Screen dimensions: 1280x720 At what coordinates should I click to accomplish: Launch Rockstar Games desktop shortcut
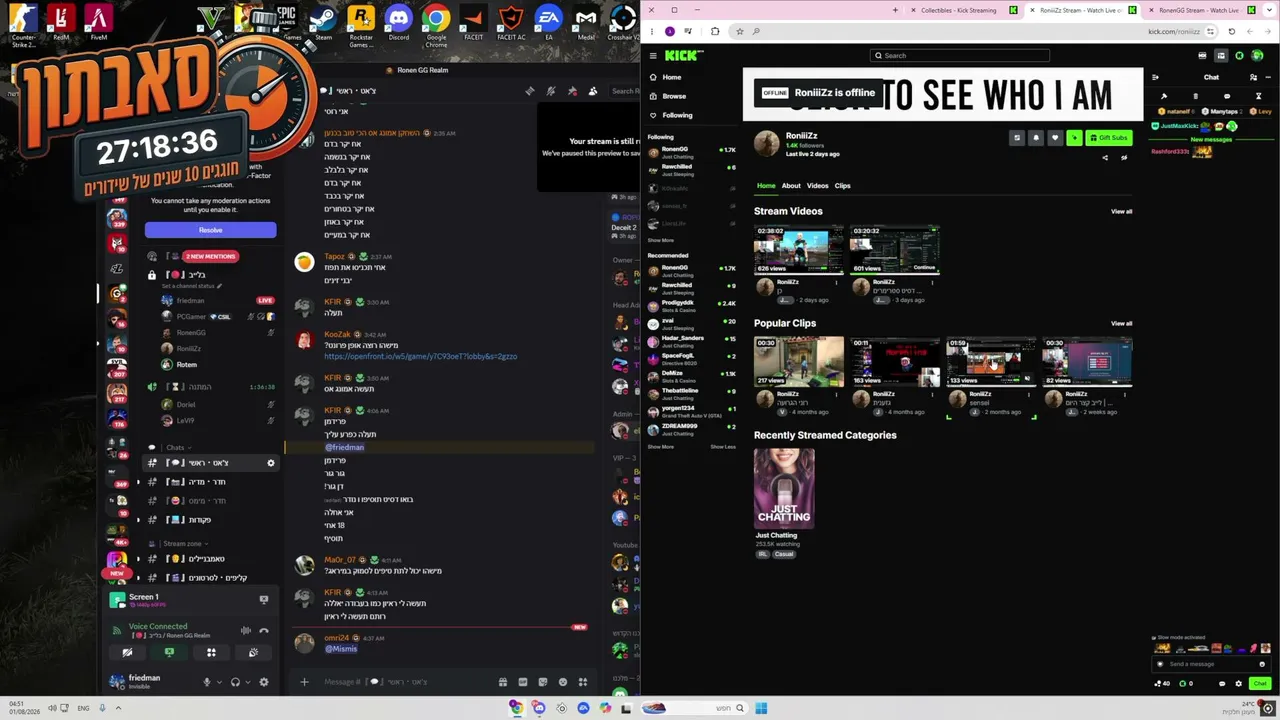click(361, 24)
